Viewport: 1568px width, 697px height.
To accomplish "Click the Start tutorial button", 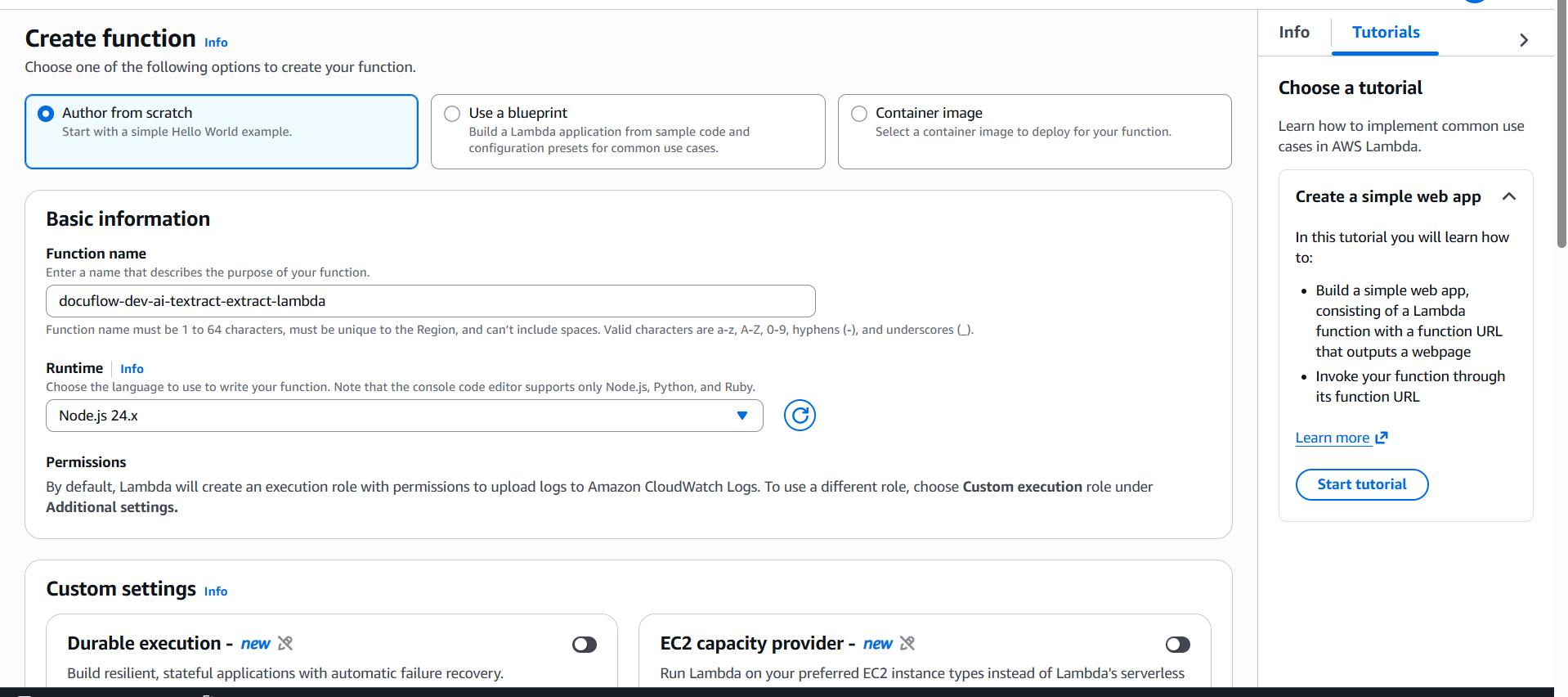I will point(1362,484).
